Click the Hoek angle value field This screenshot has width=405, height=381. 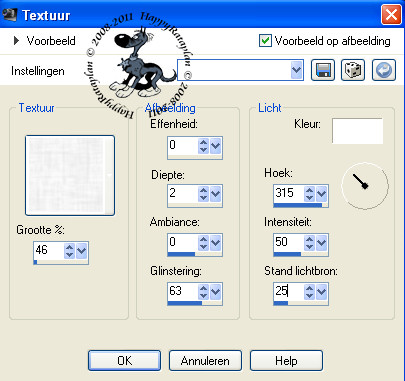pyautogui.click(x=288, y=194)
